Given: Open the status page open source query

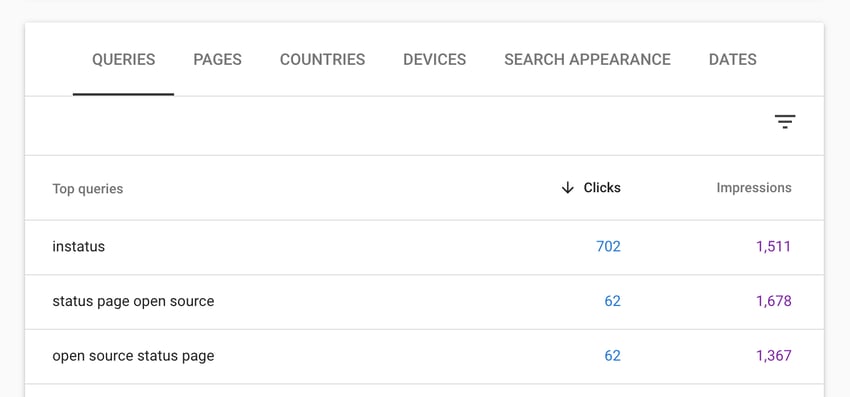Looking at the screenshot, I should (133, 302).
